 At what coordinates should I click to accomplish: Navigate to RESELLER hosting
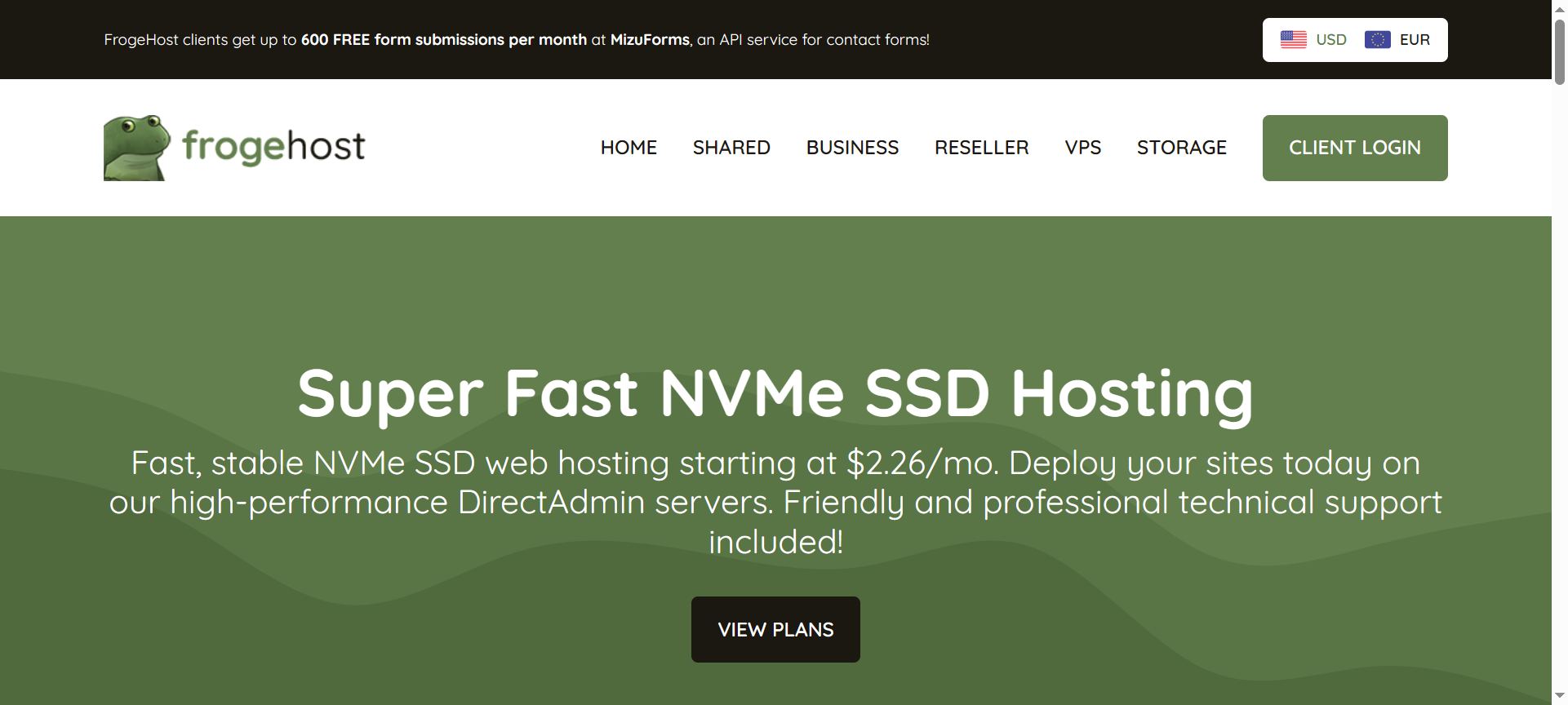[982, 148]
